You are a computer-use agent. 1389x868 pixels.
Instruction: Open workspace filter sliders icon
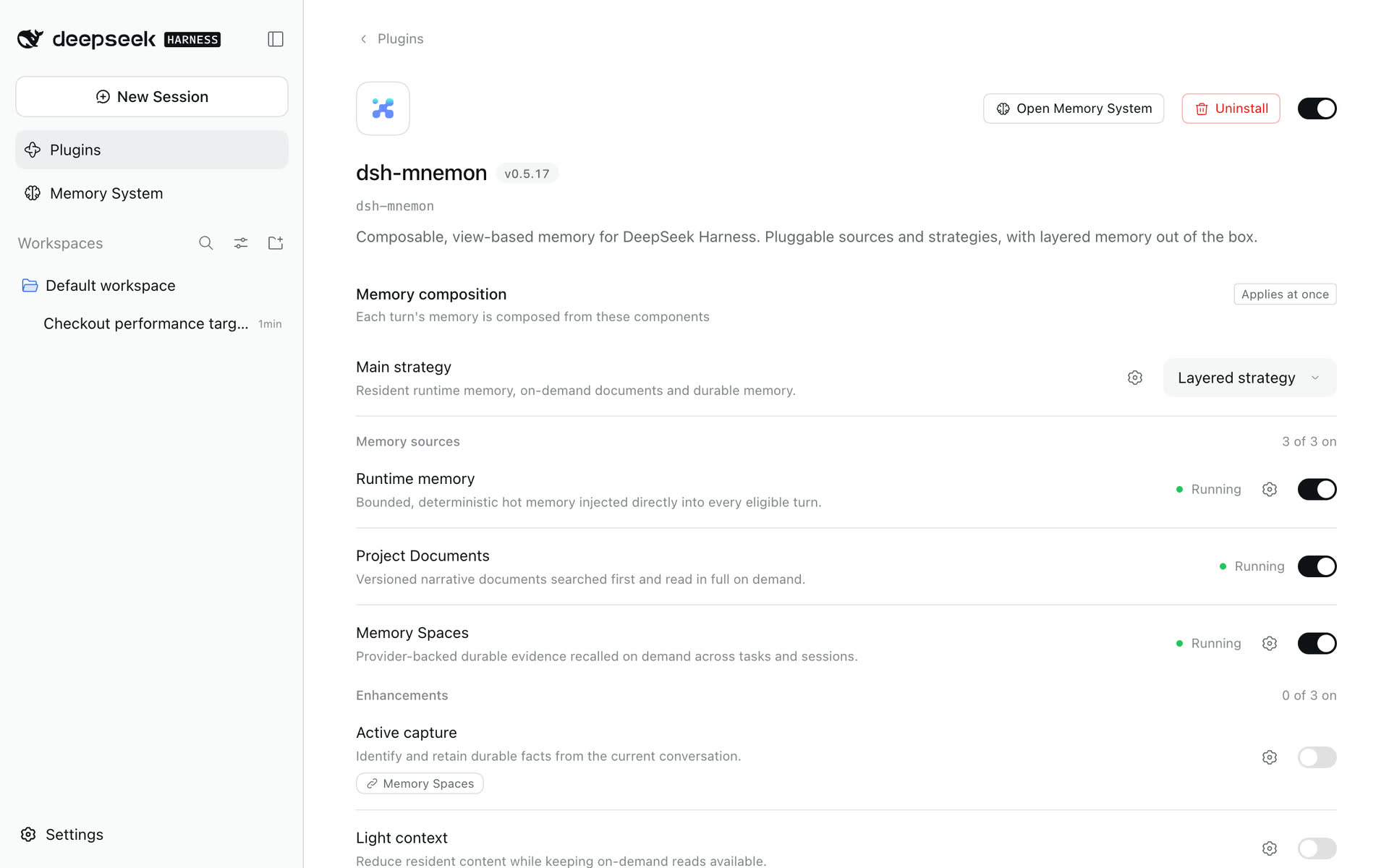coord(240,243)
